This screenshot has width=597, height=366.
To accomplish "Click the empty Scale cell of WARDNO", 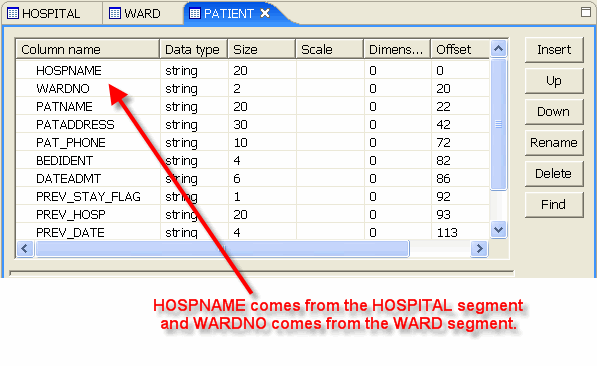I will click(x=330, y=88).
